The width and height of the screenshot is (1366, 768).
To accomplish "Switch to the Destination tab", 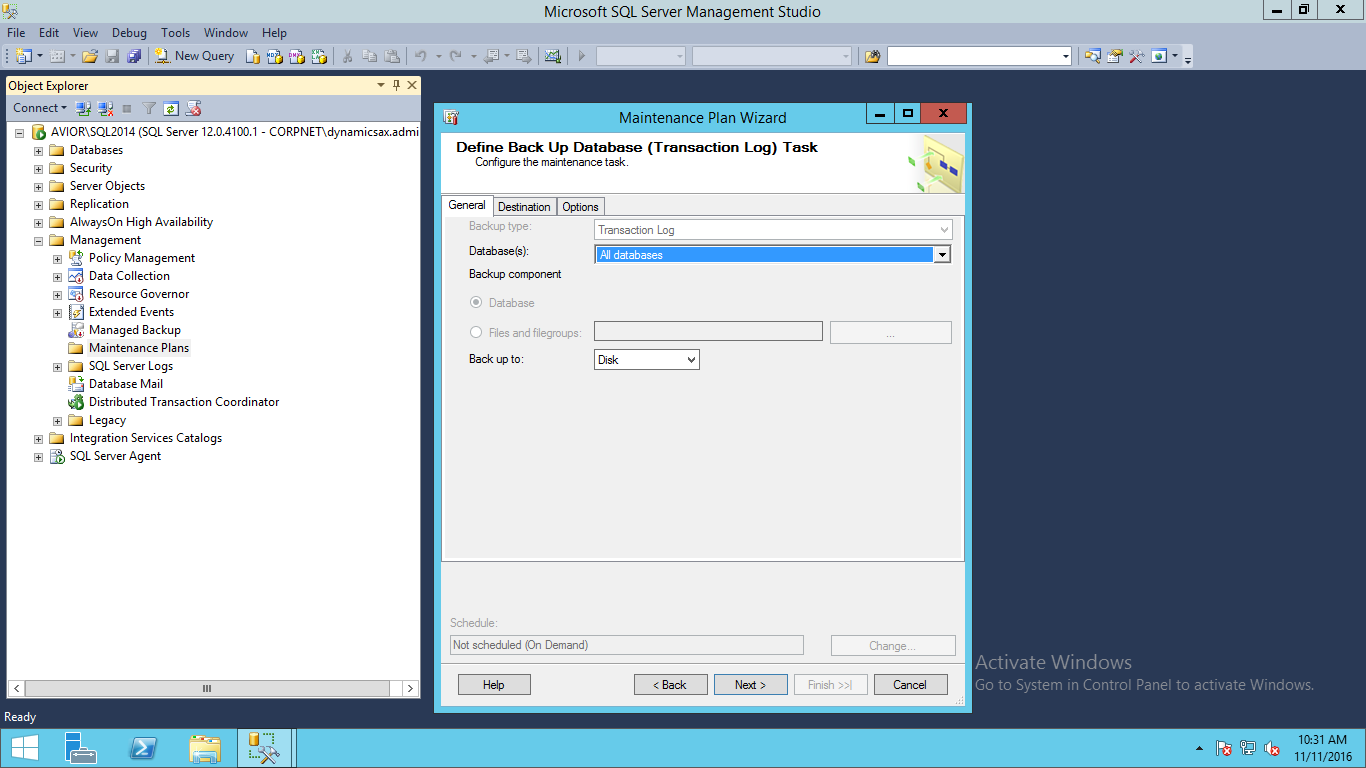I will [524, 207].
